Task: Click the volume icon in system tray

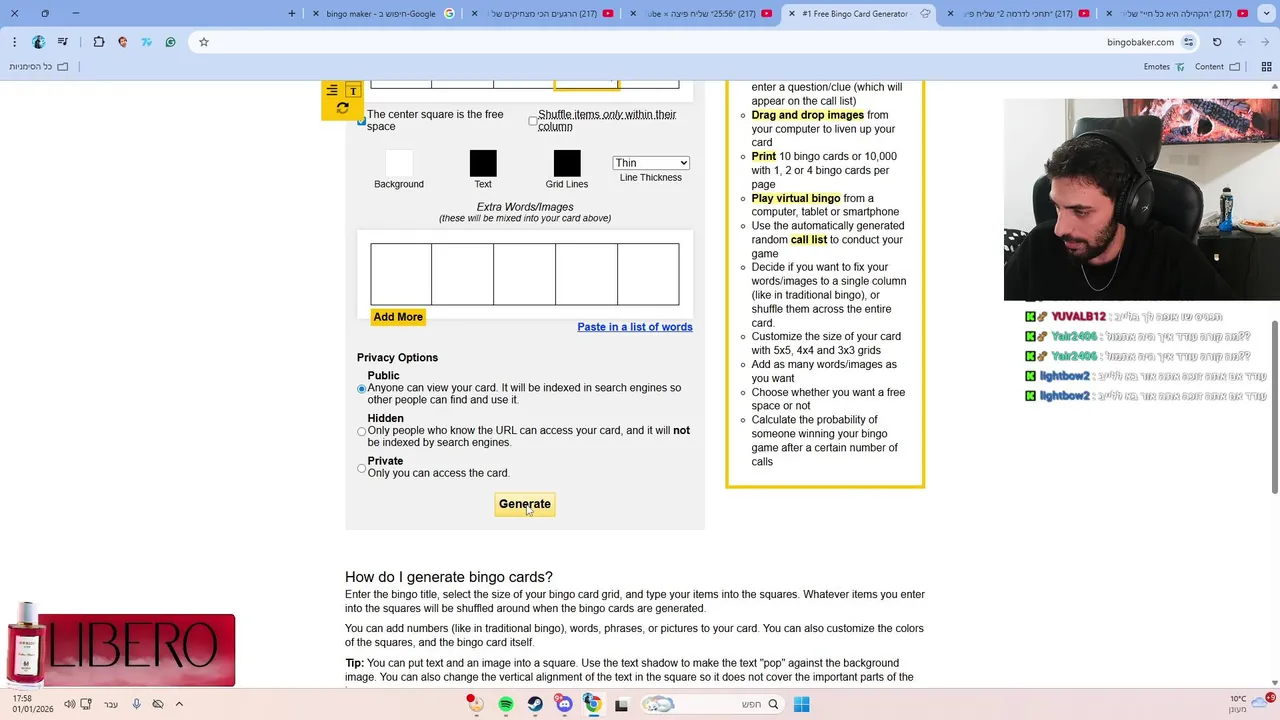Action: coord(69,704)
